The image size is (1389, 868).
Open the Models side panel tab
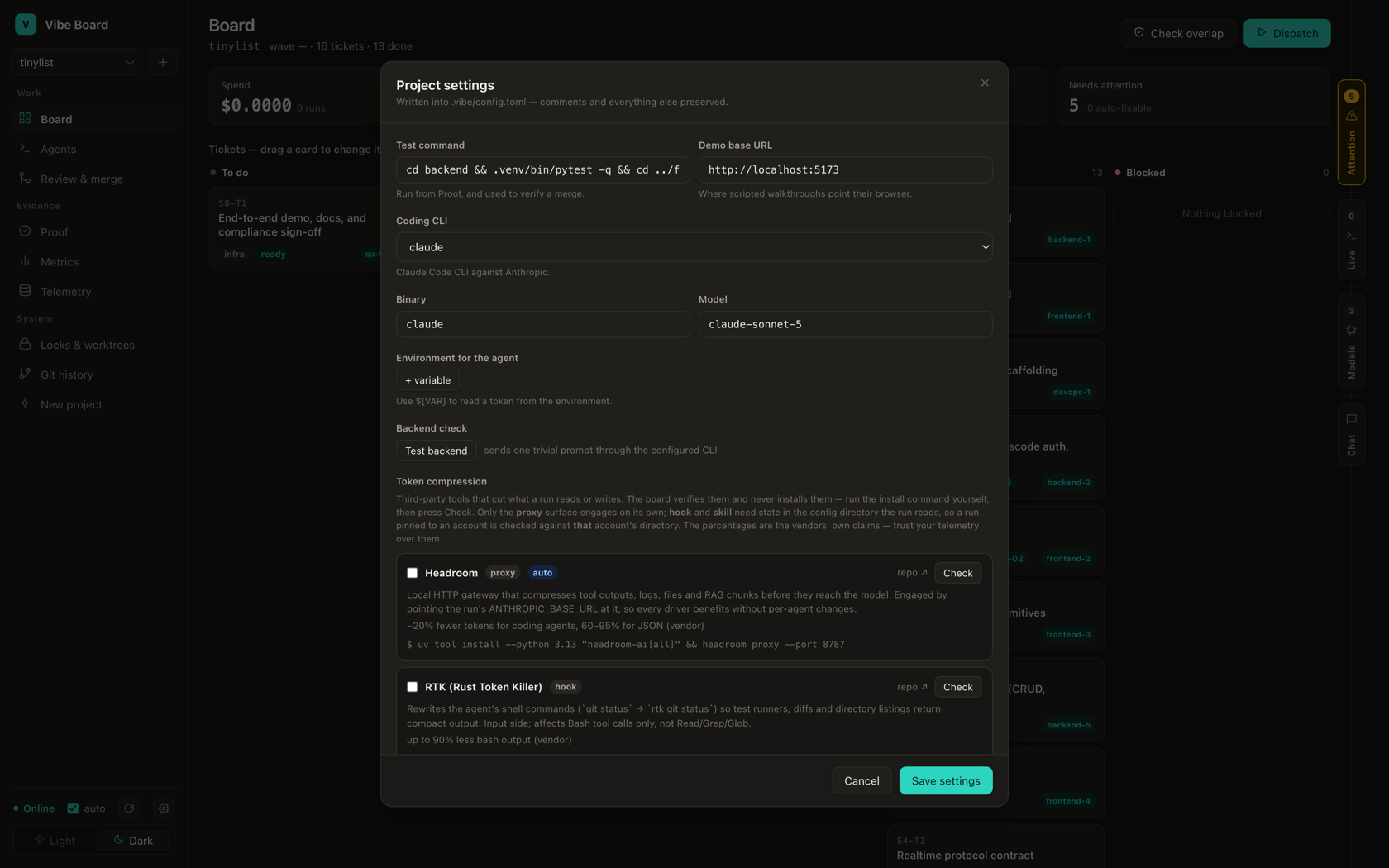tap(1351, 341)
